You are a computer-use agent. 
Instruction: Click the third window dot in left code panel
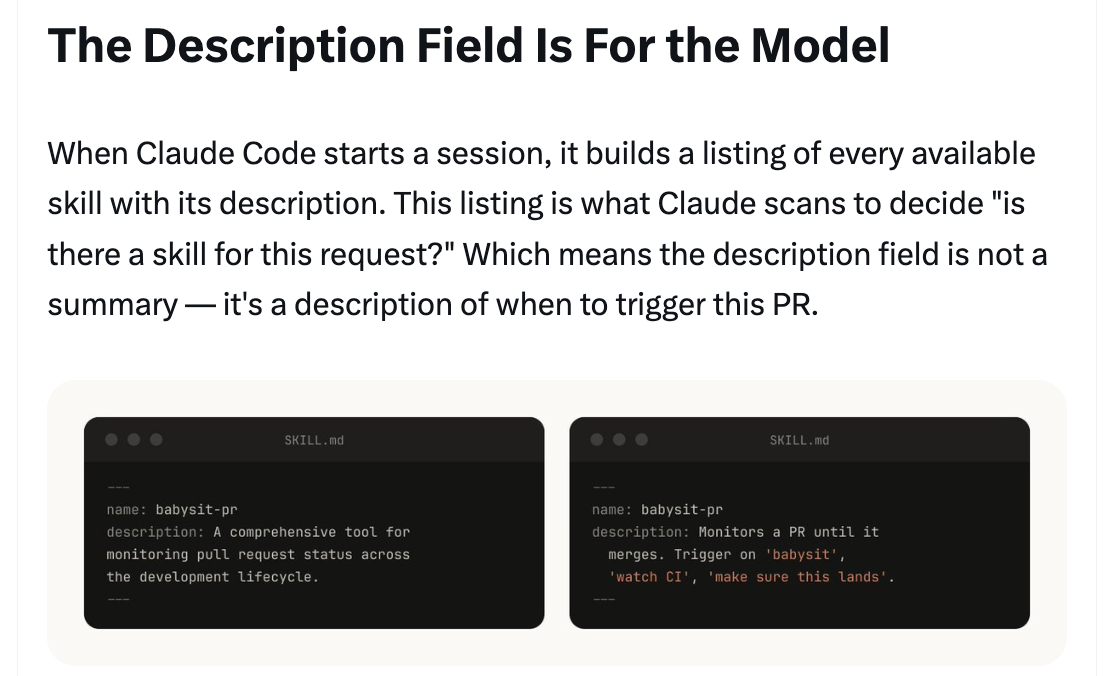click(x=156, y=439)
